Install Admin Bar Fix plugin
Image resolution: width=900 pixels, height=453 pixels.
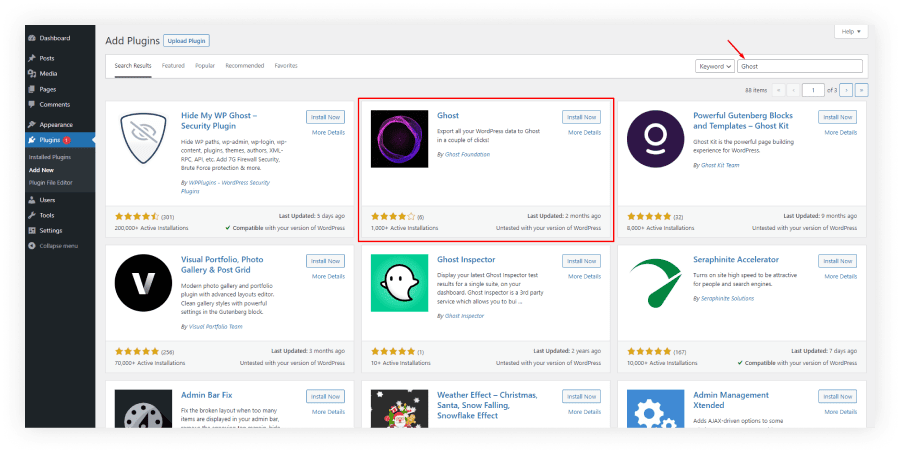(x=325, y=396)
